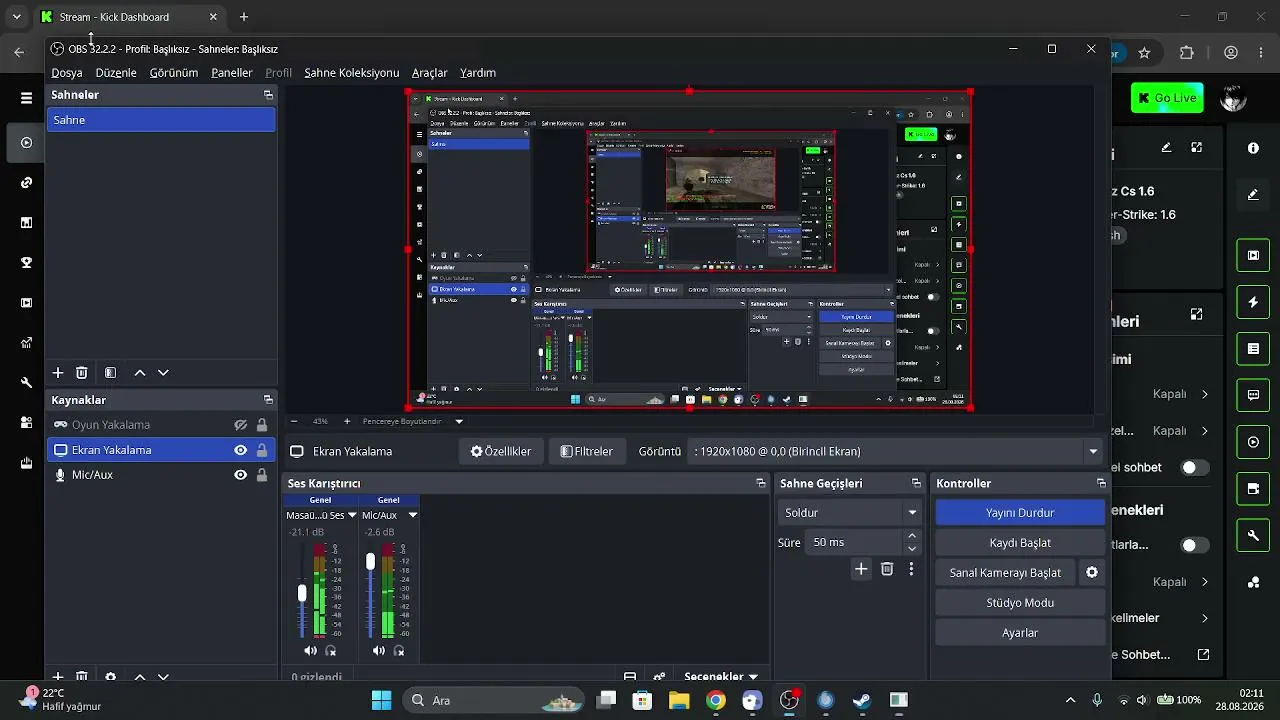Open the Sahne Koleksiyonu menu
This screenshot has height=720, width=1280.
coord(352,73)
